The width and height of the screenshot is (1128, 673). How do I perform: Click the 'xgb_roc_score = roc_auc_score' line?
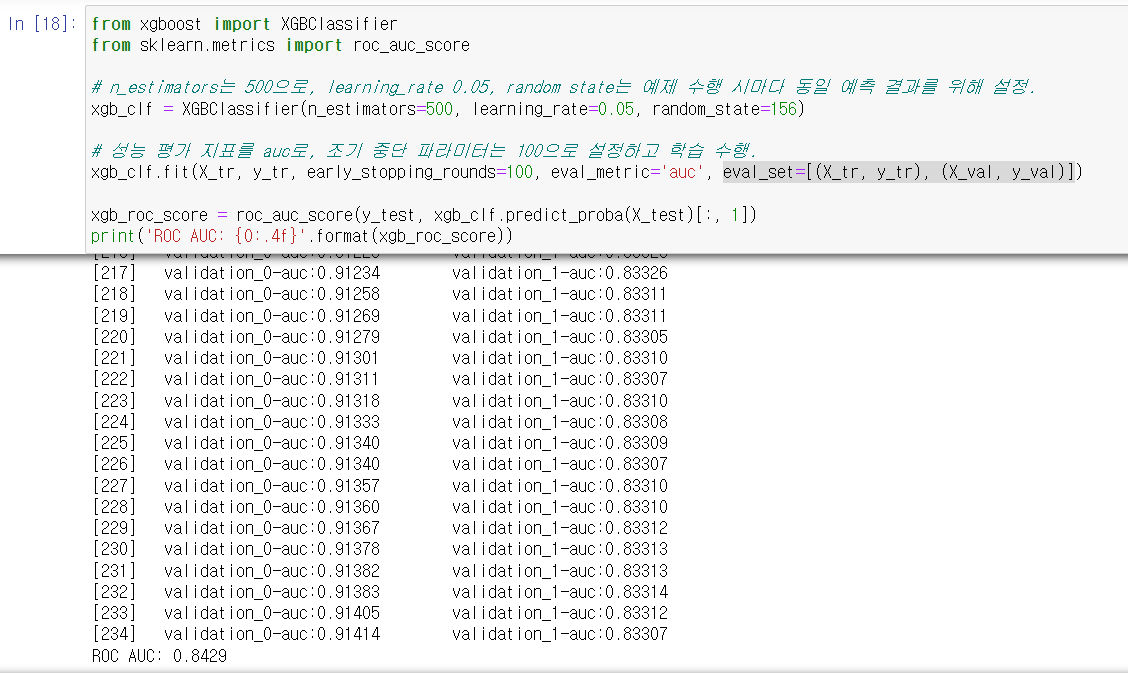[424, 215]
